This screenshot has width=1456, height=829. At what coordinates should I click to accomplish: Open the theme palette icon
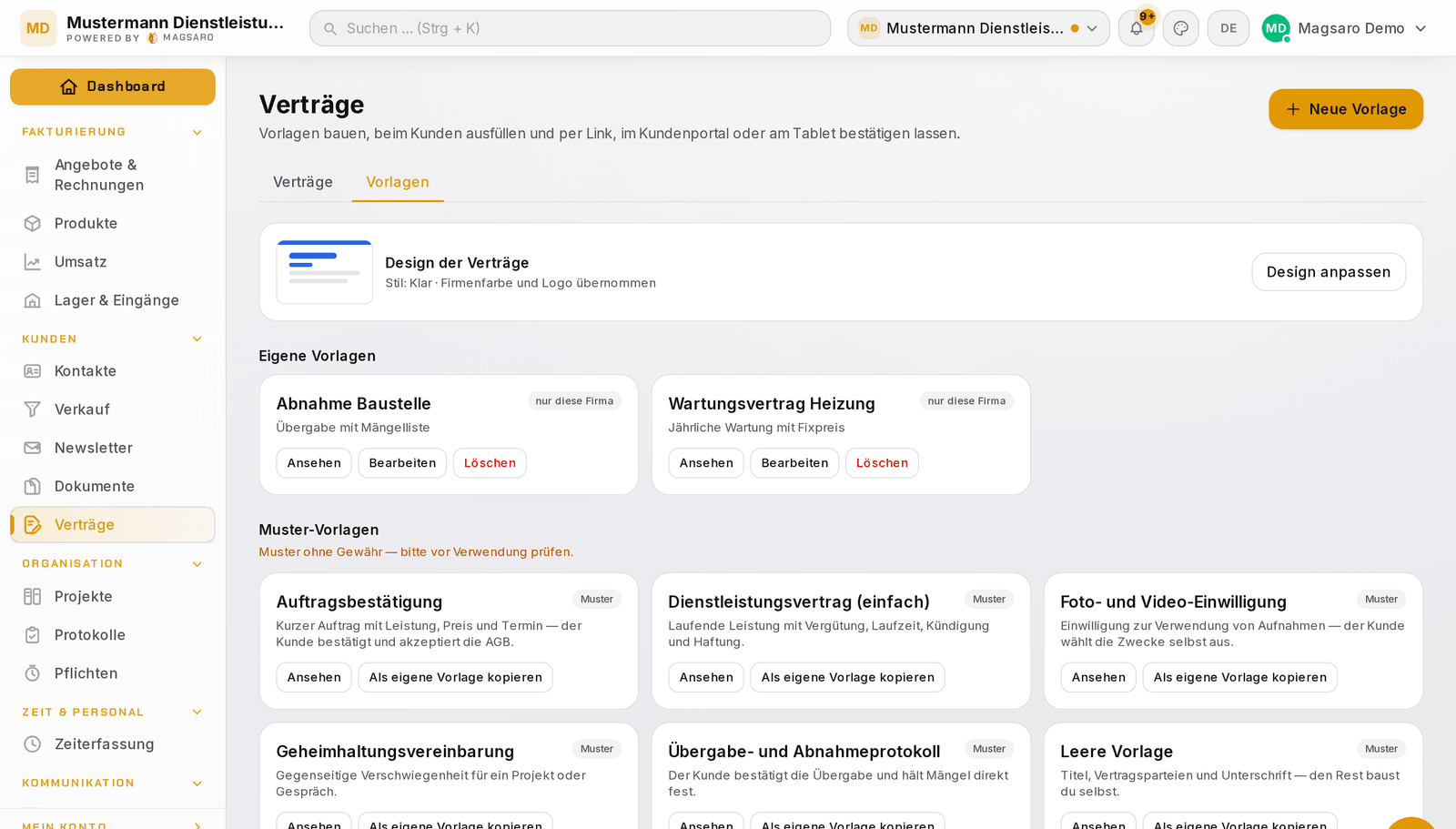[1181, 28]
